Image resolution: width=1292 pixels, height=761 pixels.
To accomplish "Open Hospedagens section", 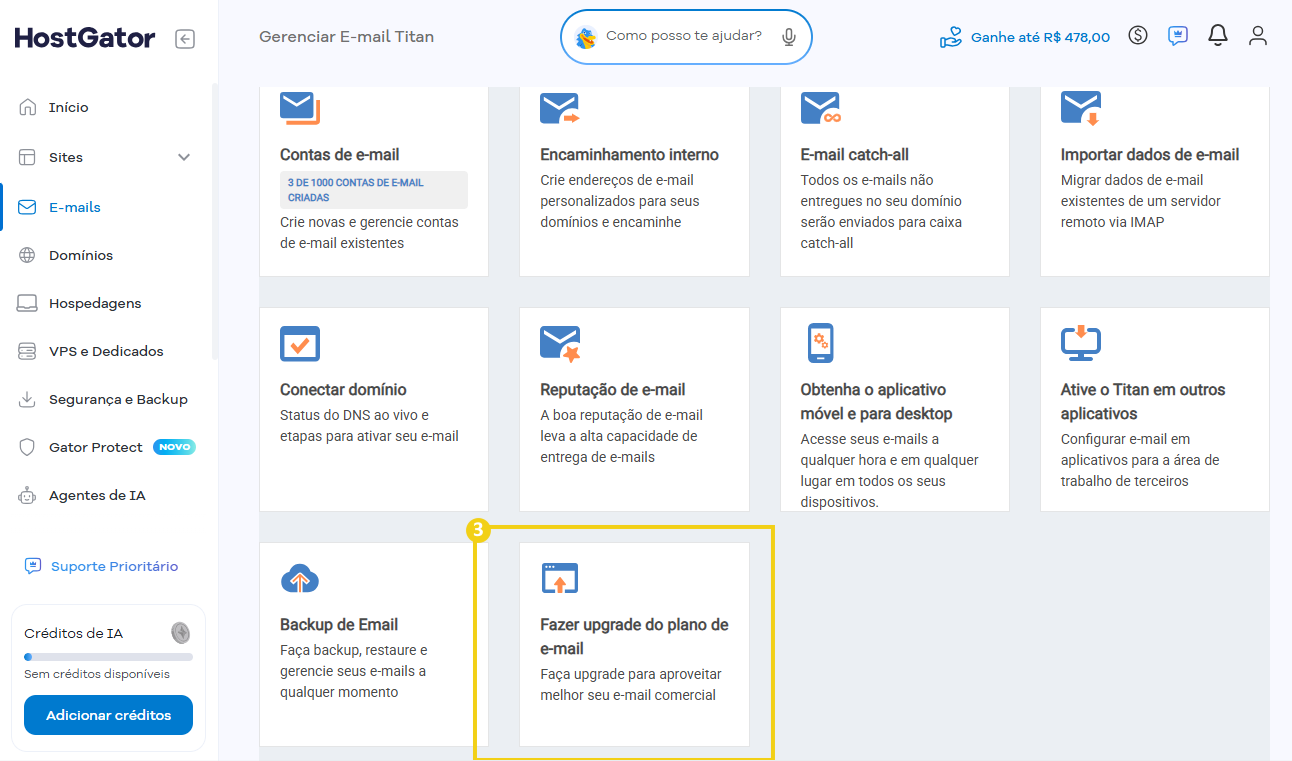I will pyautogui.click(x=95, y=303).
